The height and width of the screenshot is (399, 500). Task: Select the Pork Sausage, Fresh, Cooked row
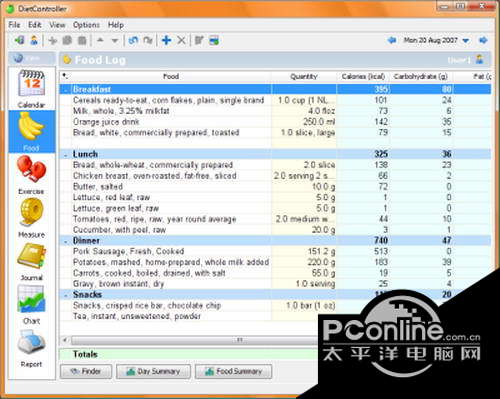pos(275,251)
